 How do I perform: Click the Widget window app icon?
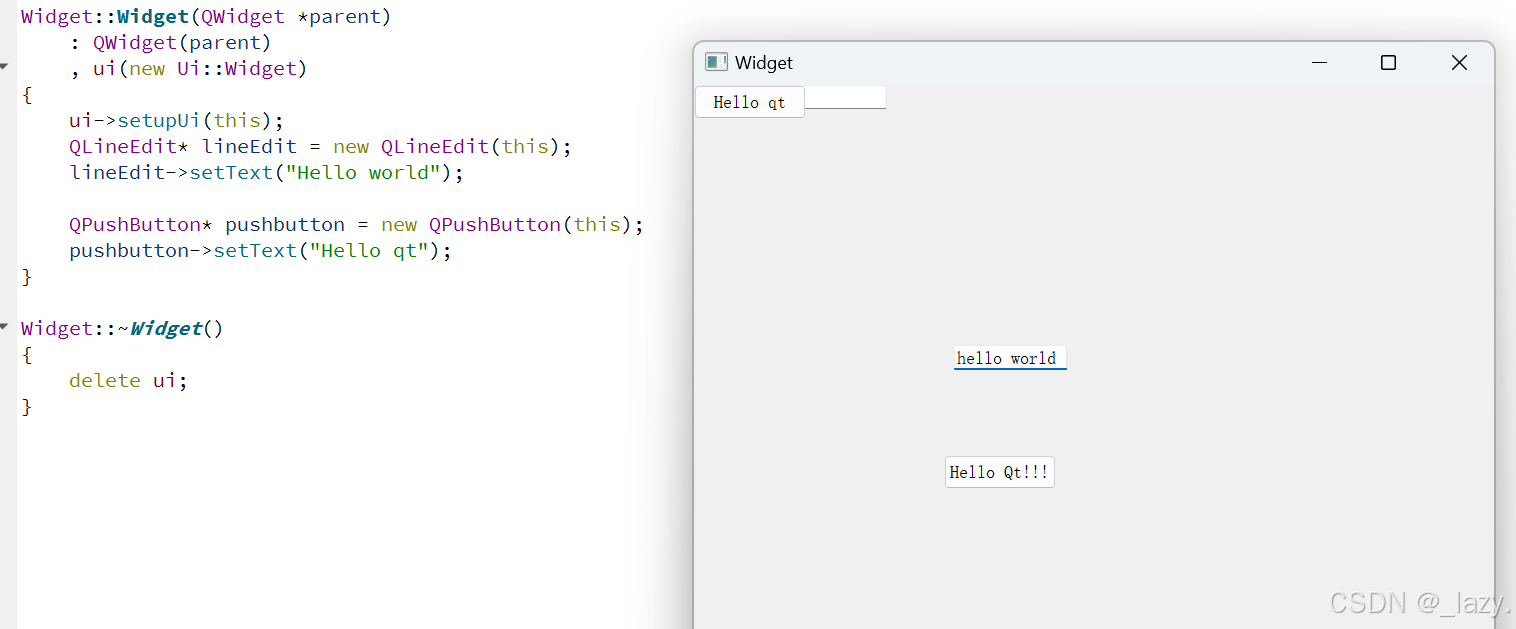(x=716, y=62)
